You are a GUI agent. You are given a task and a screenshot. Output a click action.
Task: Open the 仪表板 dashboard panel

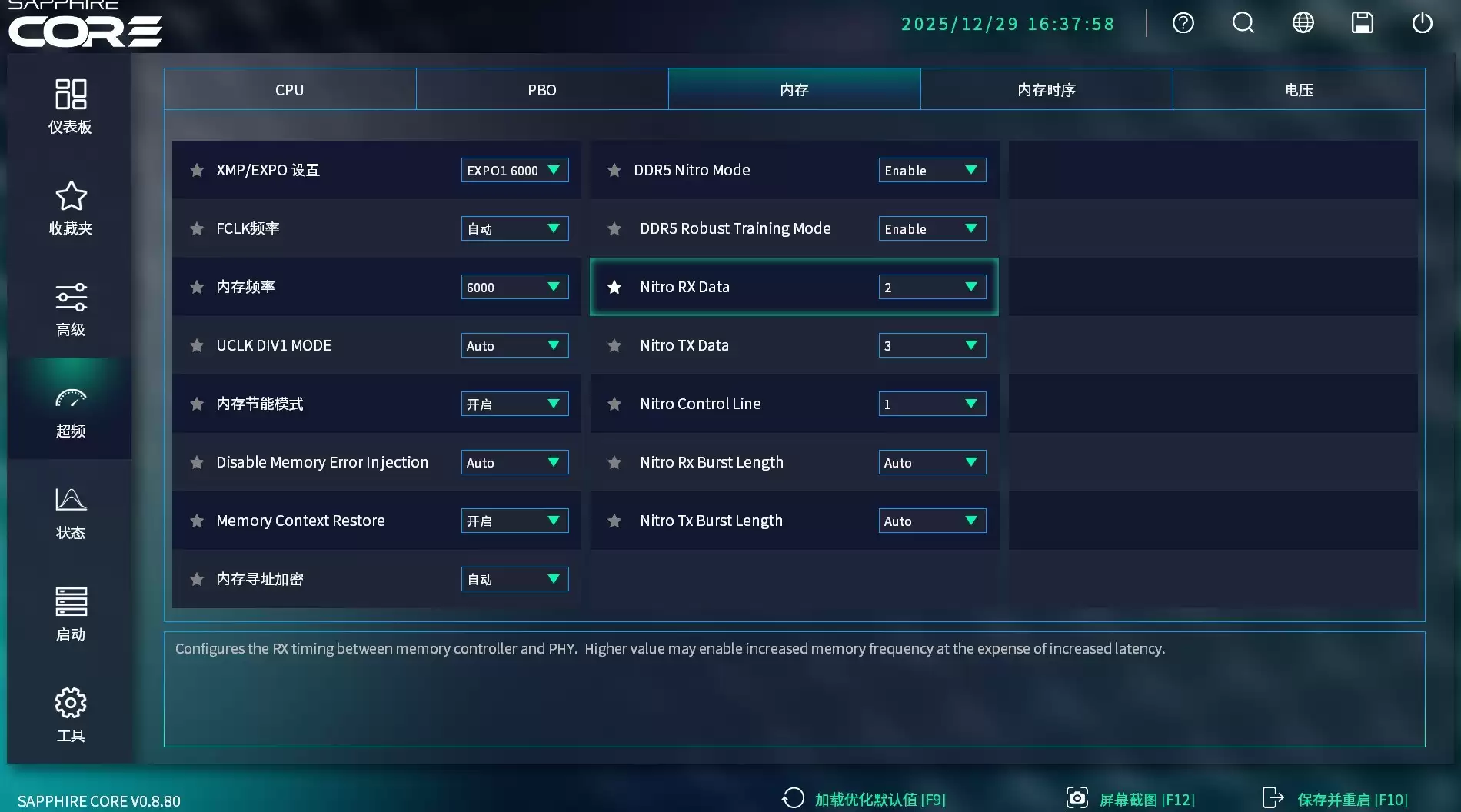[x=71, y=104]
